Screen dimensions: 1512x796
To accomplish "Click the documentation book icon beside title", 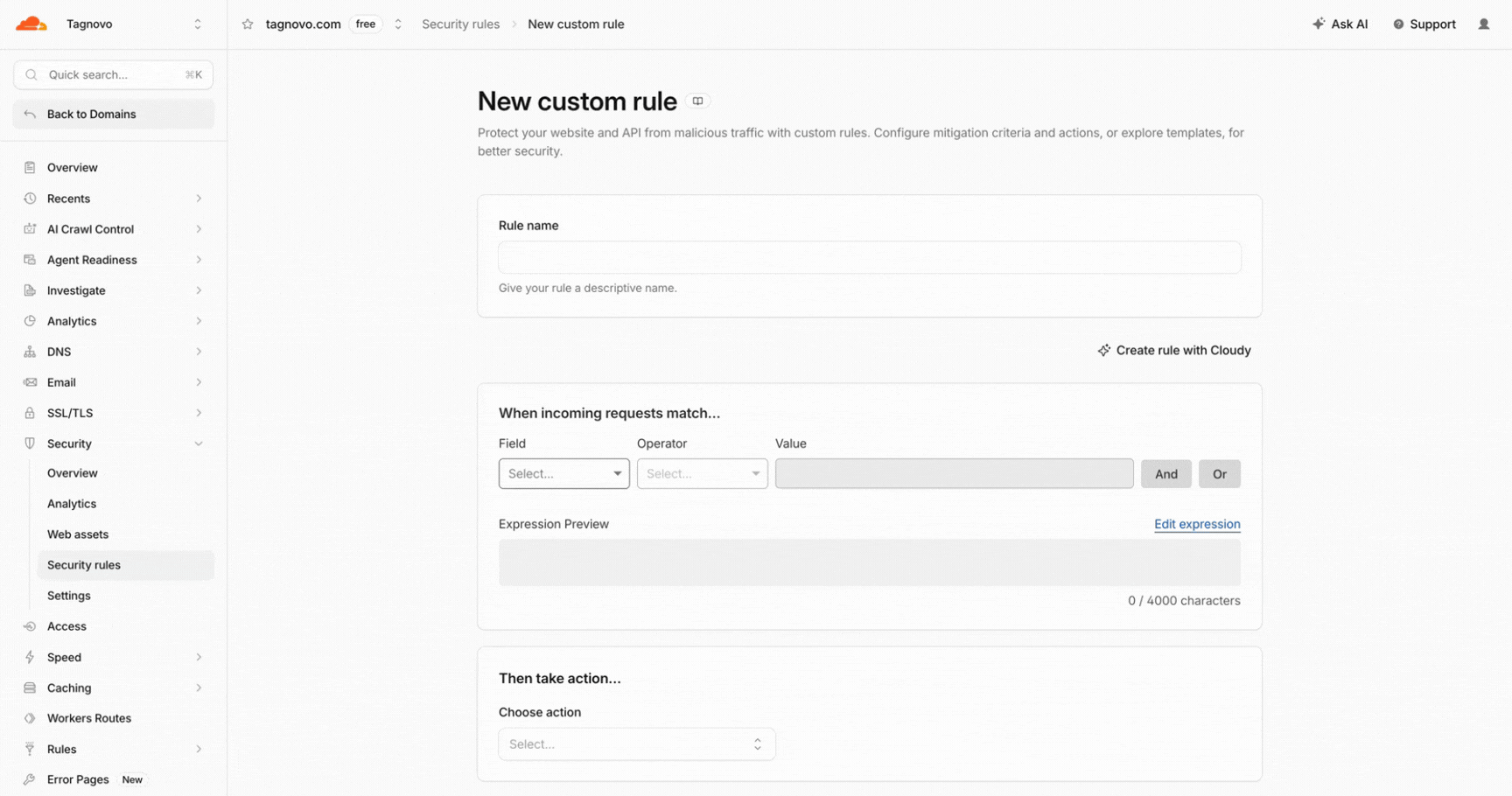I will [x=697, y=101].
